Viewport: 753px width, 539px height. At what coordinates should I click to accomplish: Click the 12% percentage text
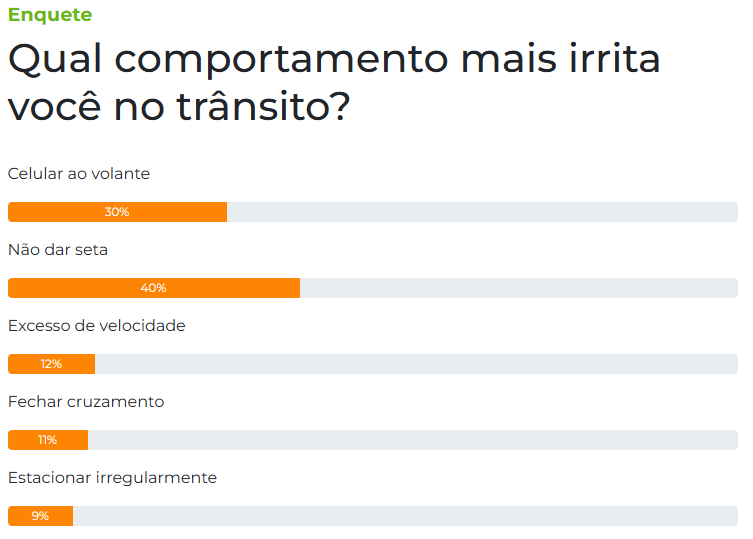[x=51, y=364]
